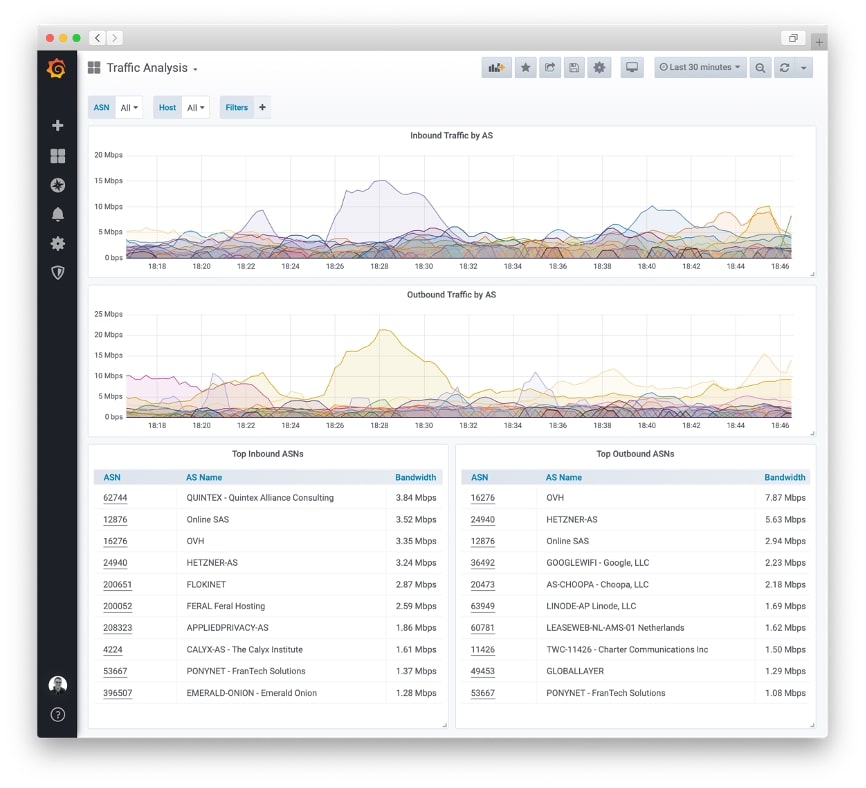Click the Top Inbound ASNs panel title
The width and height of the screenshot is (866, 788).
(x=267, y=453)
